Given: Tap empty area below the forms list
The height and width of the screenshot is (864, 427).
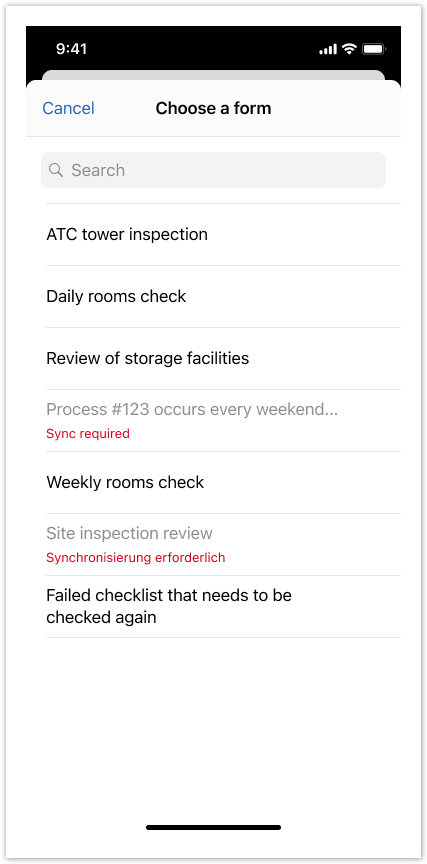Looking at the screenshot, I should coord(213,727).
